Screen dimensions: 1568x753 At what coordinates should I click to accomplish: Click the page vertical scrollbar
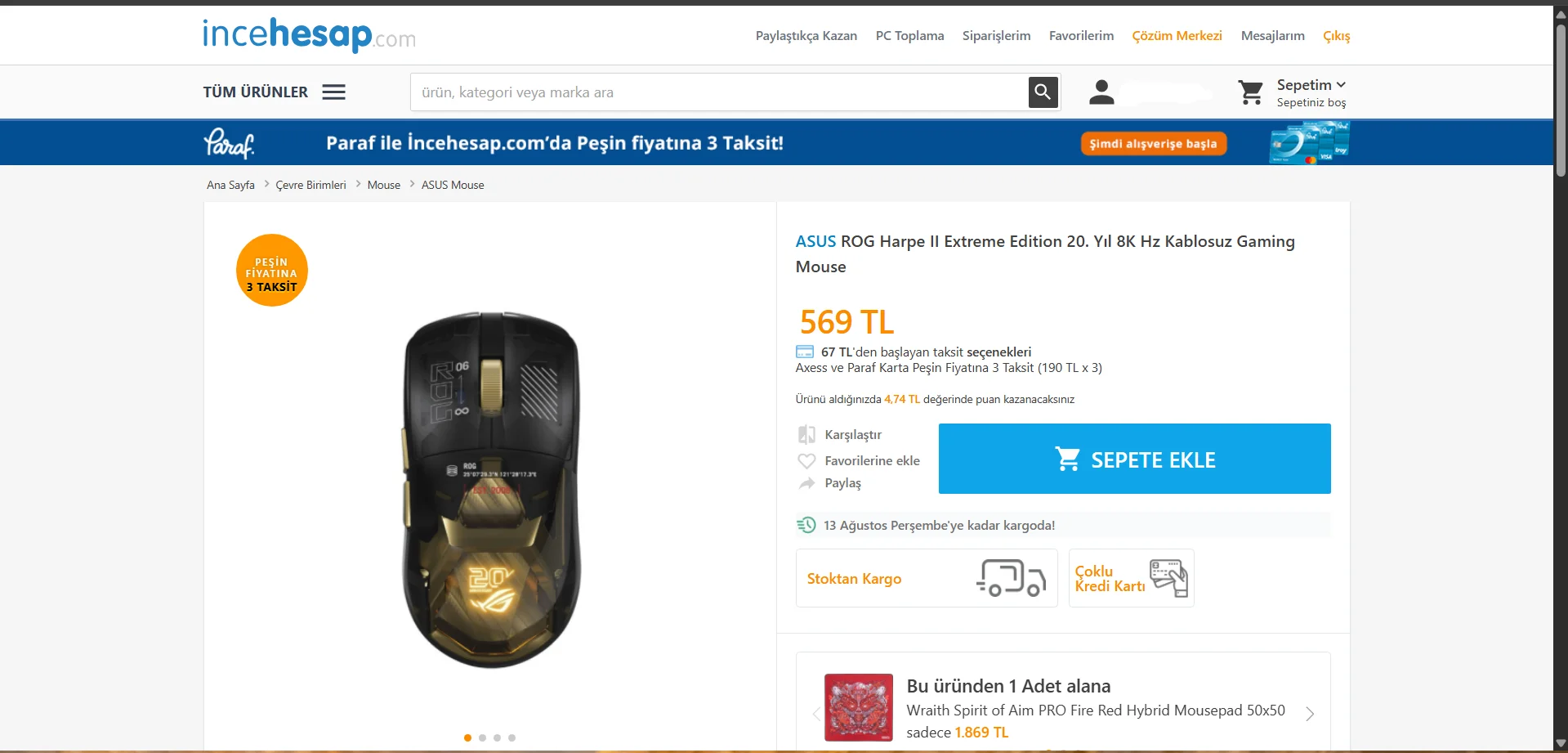1561,376
